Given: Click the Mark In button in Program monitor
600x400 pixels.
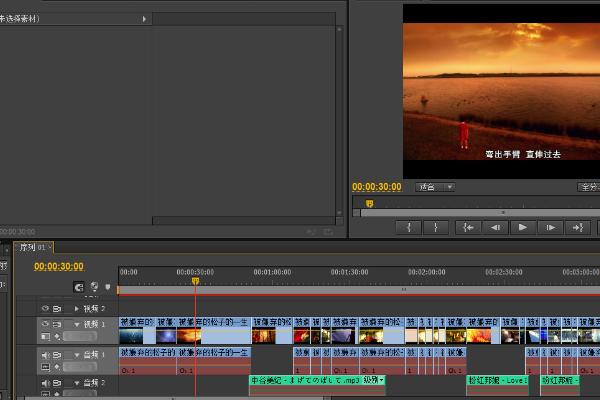Looking at the screenshot, I should [x=409, y=228].
